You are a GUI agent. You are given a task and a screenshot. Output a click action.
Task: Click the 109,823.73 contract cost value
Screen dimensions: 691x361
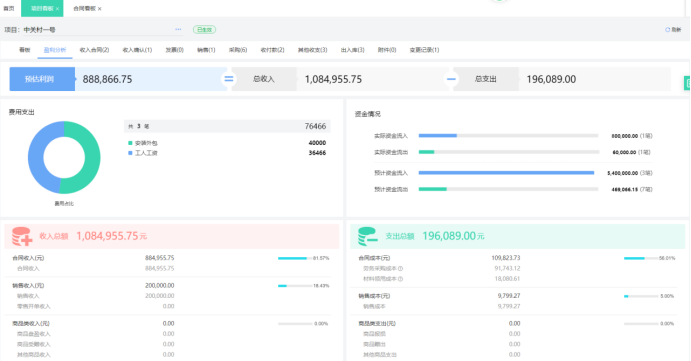(x=506, y=258)
